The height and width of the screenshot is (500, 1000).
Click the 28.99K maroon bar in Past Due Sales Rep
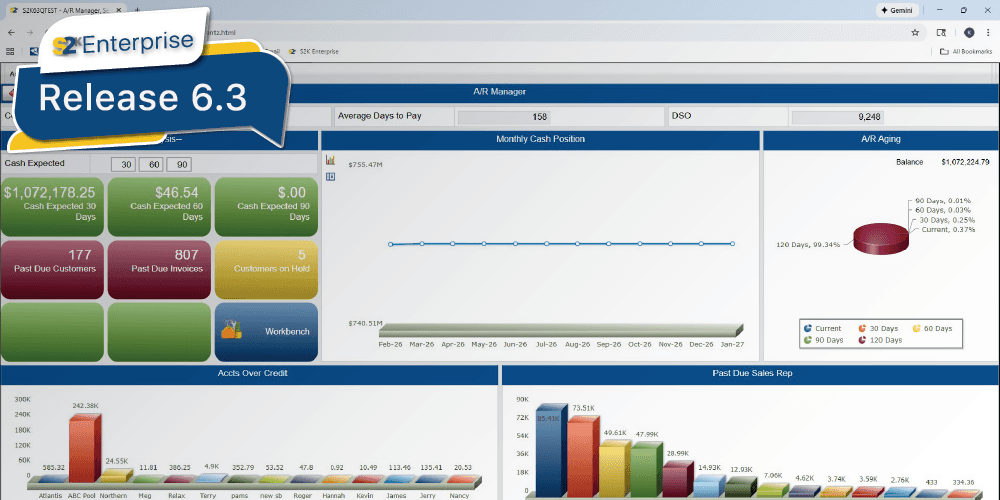pyautogui.click(x=677, y=479)
